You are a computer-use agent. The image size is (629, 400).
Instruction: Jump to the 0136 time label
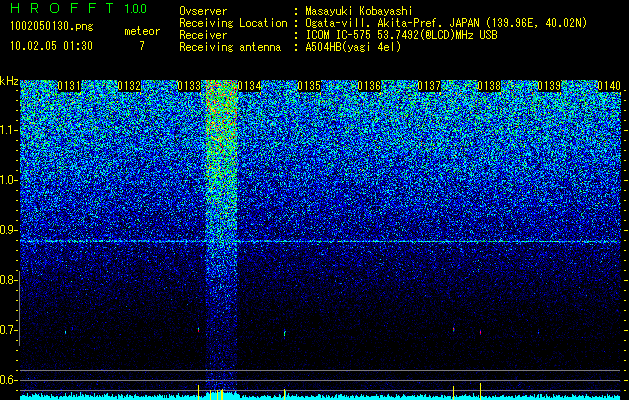[x=369, y=86]
